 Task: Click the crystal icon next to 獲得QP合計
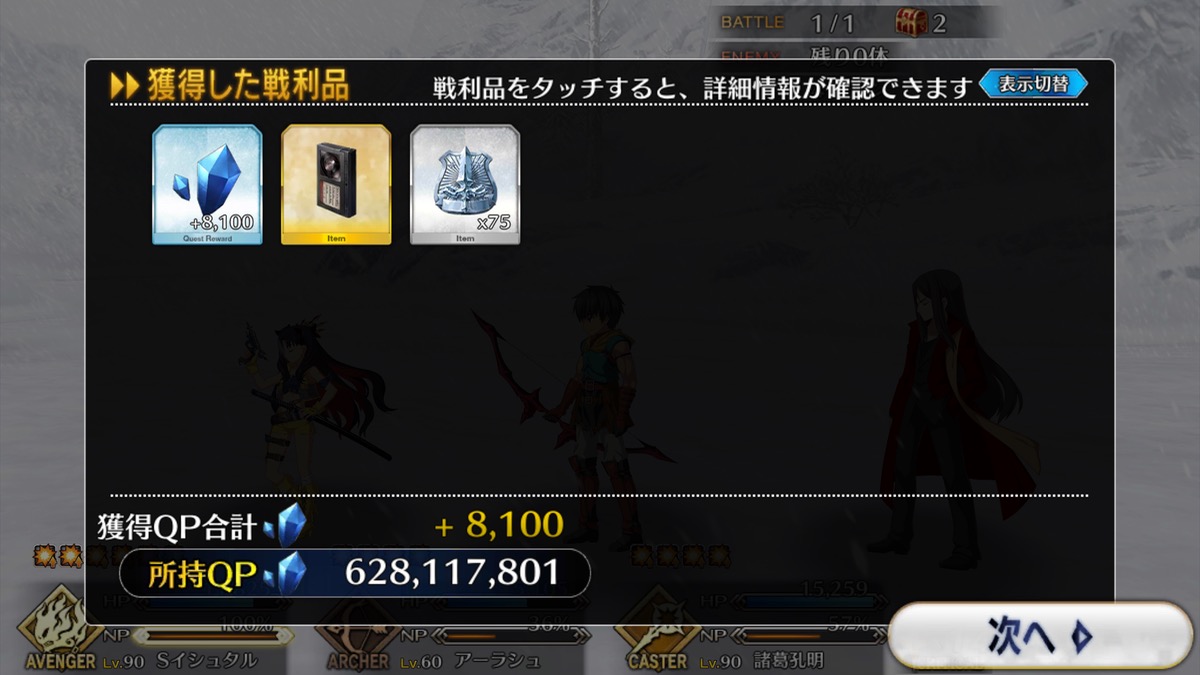pyautogui.click(x=285, y=525)
